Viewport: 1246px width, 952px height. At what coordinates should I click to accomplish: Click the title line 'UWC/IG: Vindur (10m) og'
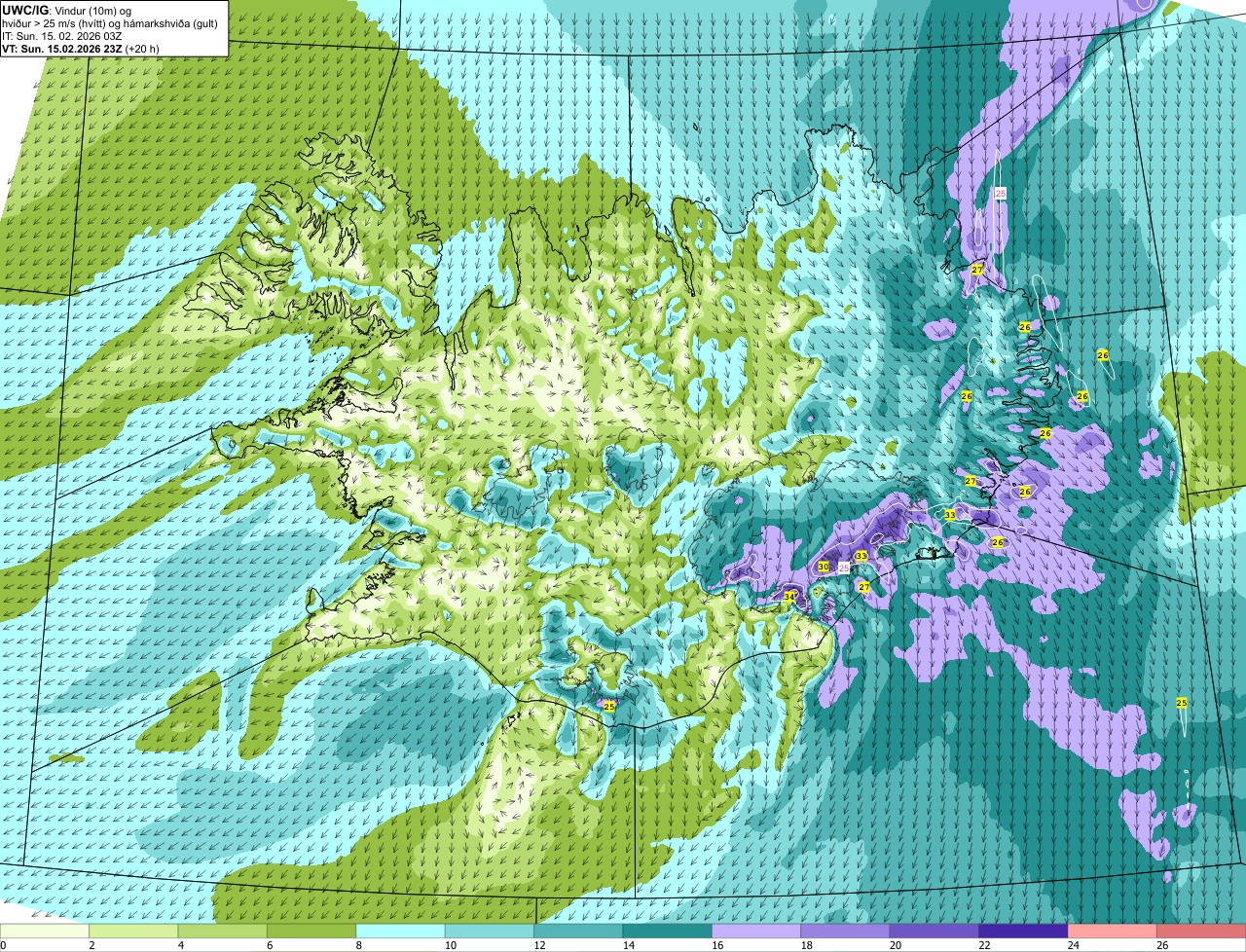pyautogui.click(x=66, y=10)
